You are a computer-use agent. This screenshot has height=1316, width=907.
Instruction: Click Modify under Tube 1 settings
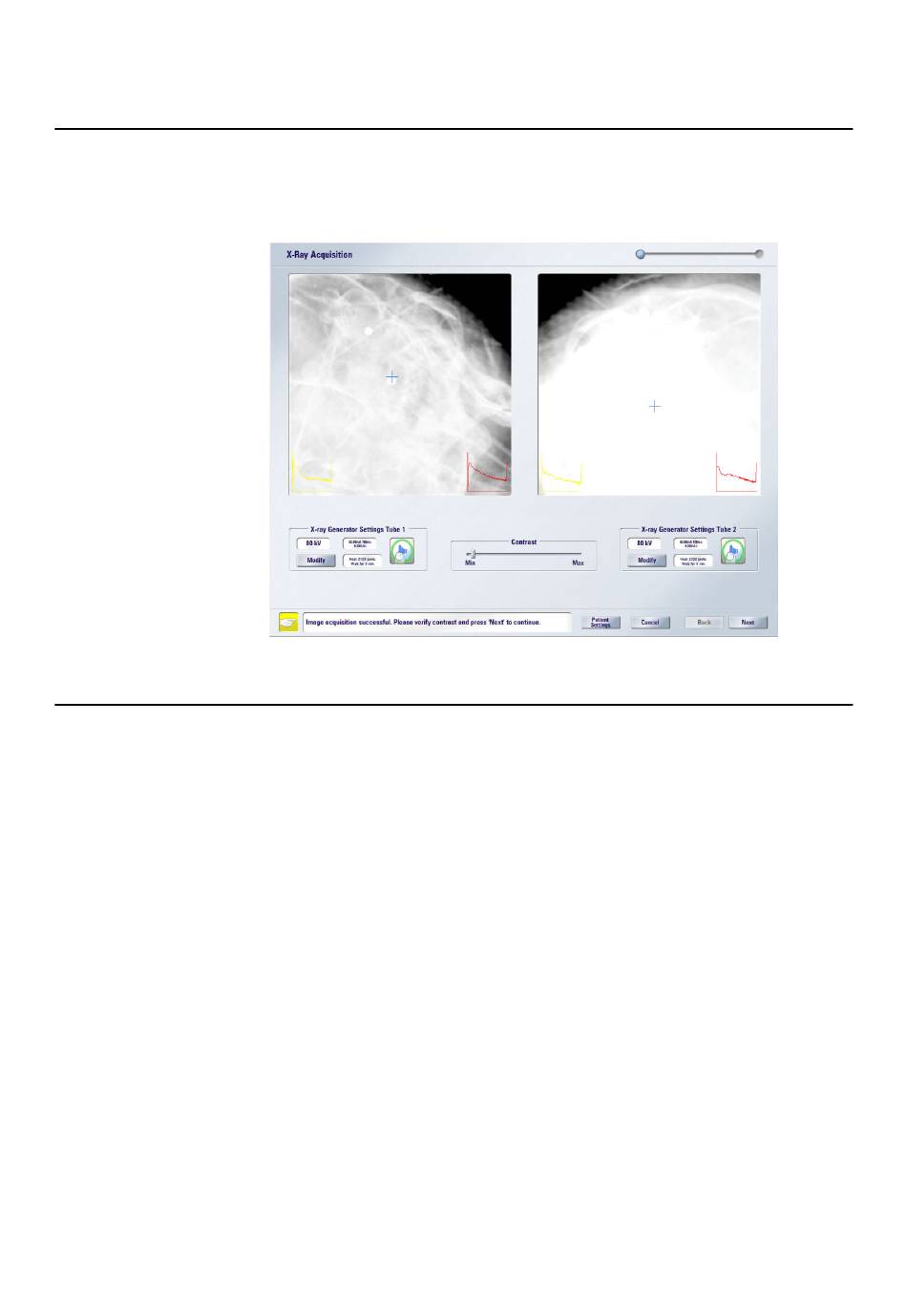[x=316, y=561]
